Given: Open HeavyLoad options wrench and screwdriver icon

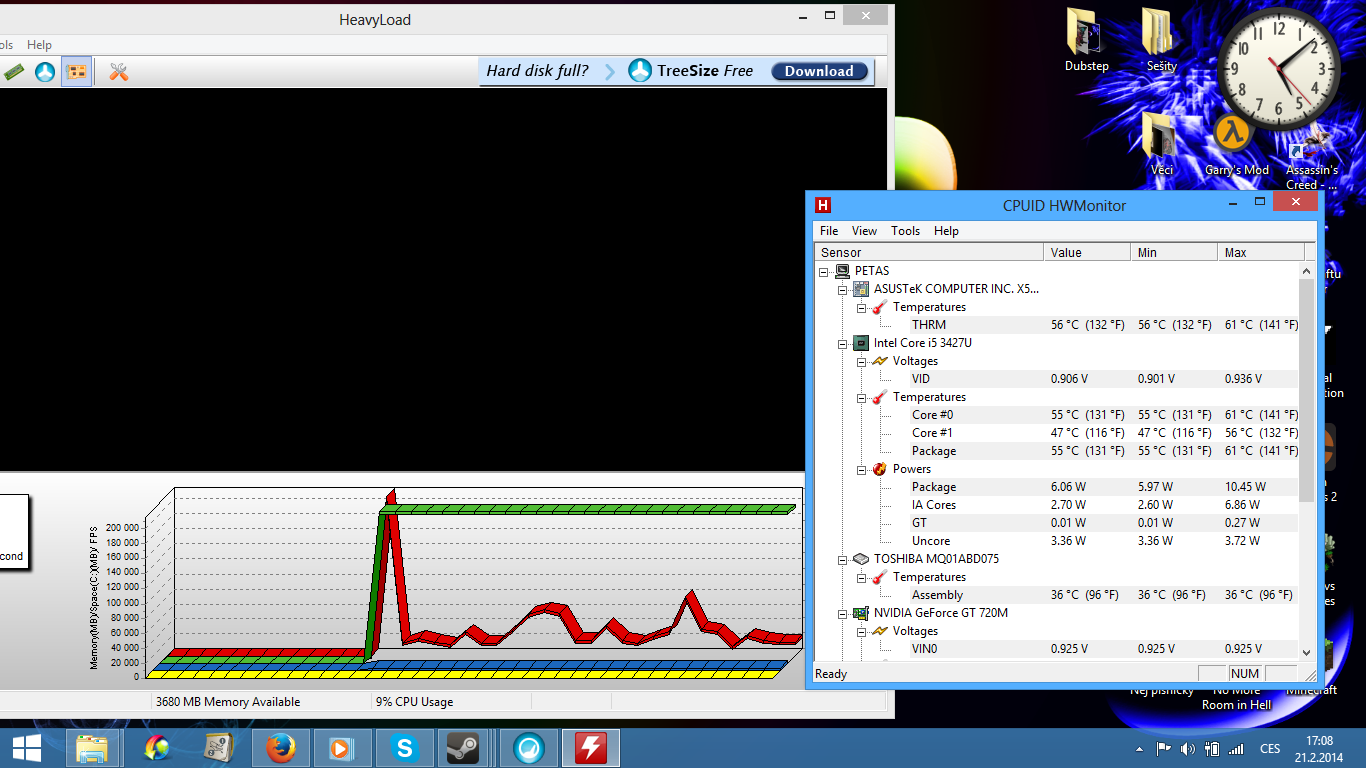Looking at the screenshot, I should point(119,72).
